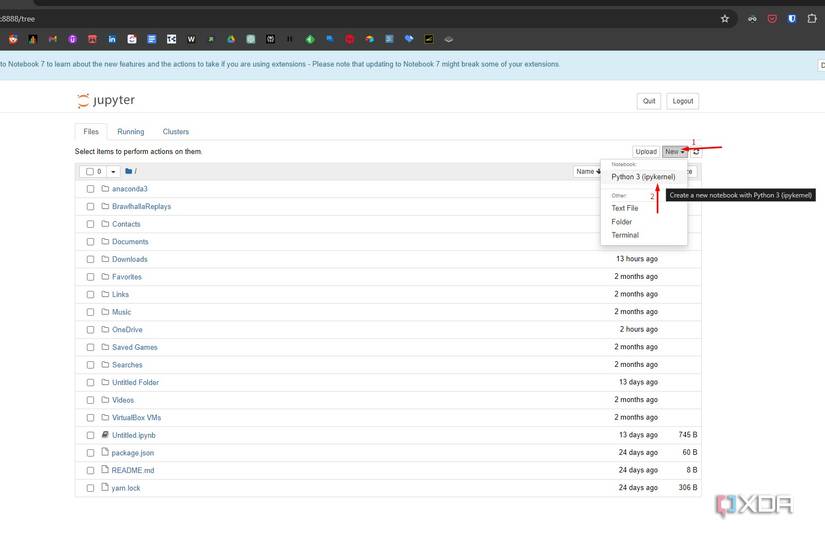Switch to the Running tab
825x550 pixels.
(130, 132)
